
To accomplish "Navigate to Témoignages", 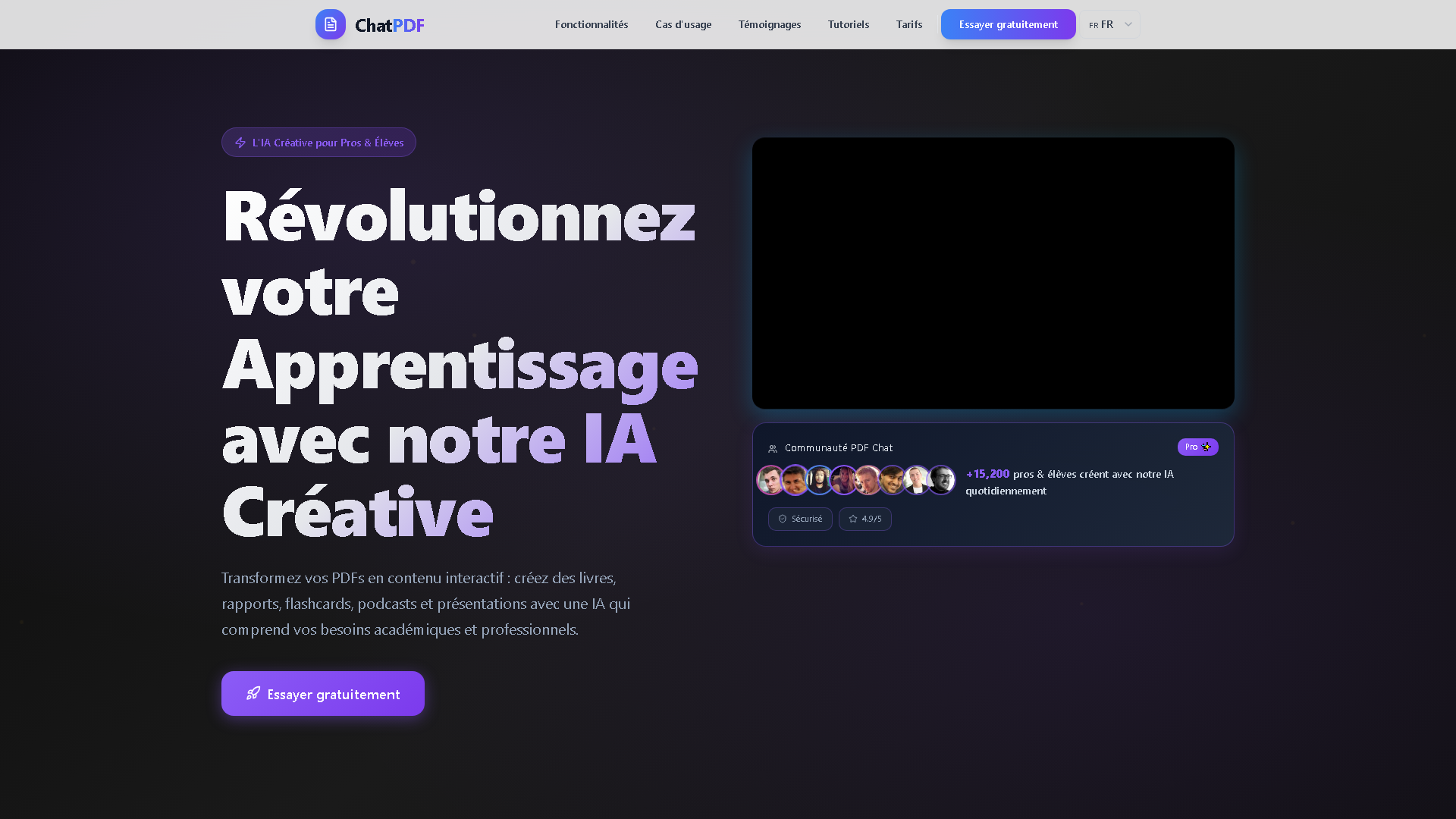I will [x=770, y=24].
